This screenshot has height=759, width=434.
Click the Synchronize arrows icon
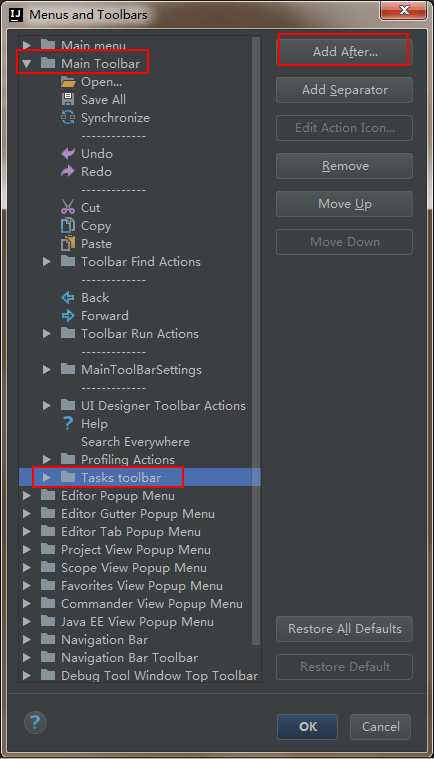(x=68, y=118)
